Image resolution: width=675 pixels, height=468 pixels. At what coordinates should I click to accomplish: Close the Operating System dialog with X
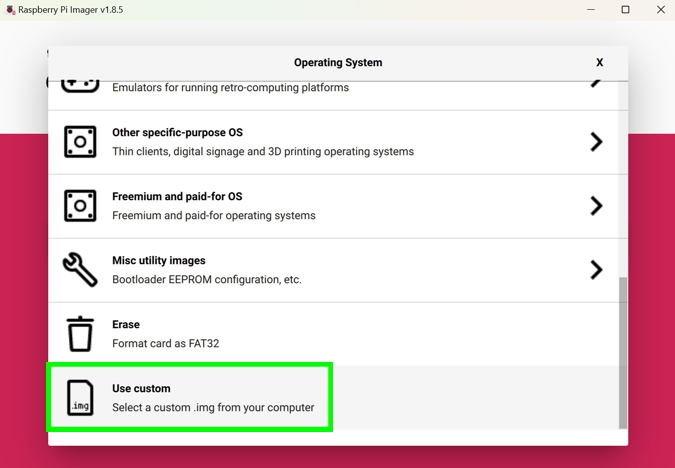click(x=599, y=62)
